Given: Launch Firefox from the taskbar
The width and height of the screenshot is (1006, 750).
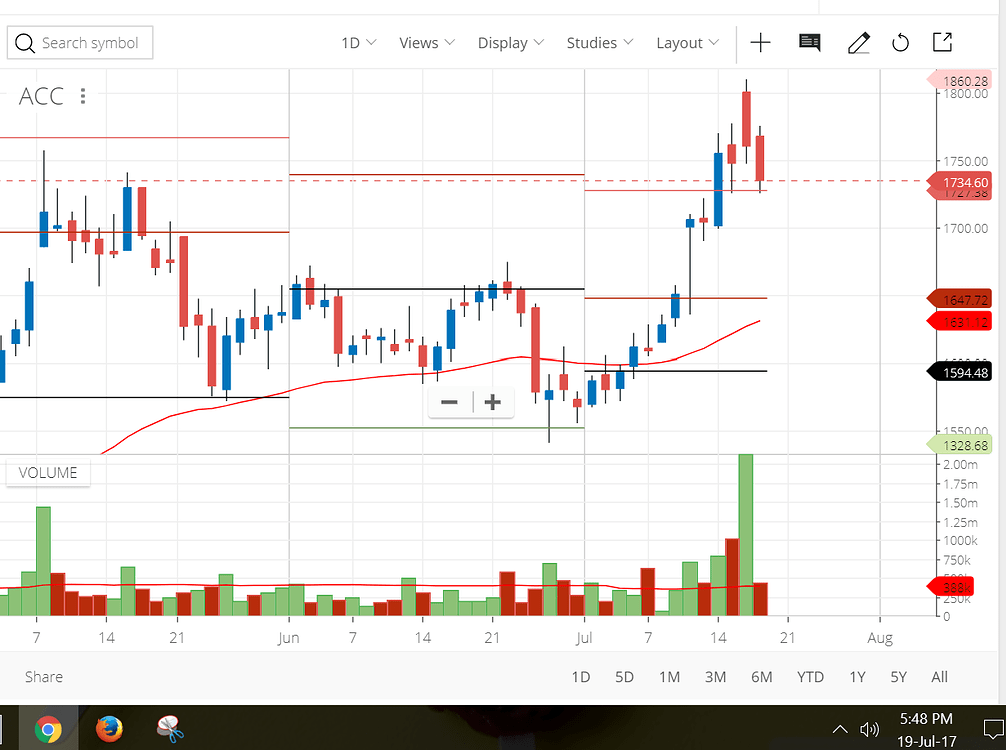Looking at the screenshot, I should click(110, 727).
